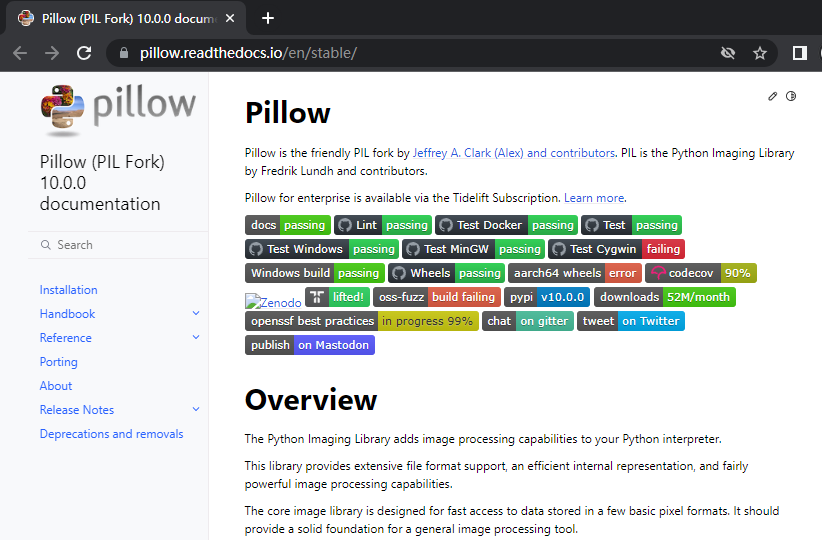
Task: Click the browser forward arrow
Action: pos(52,53)
